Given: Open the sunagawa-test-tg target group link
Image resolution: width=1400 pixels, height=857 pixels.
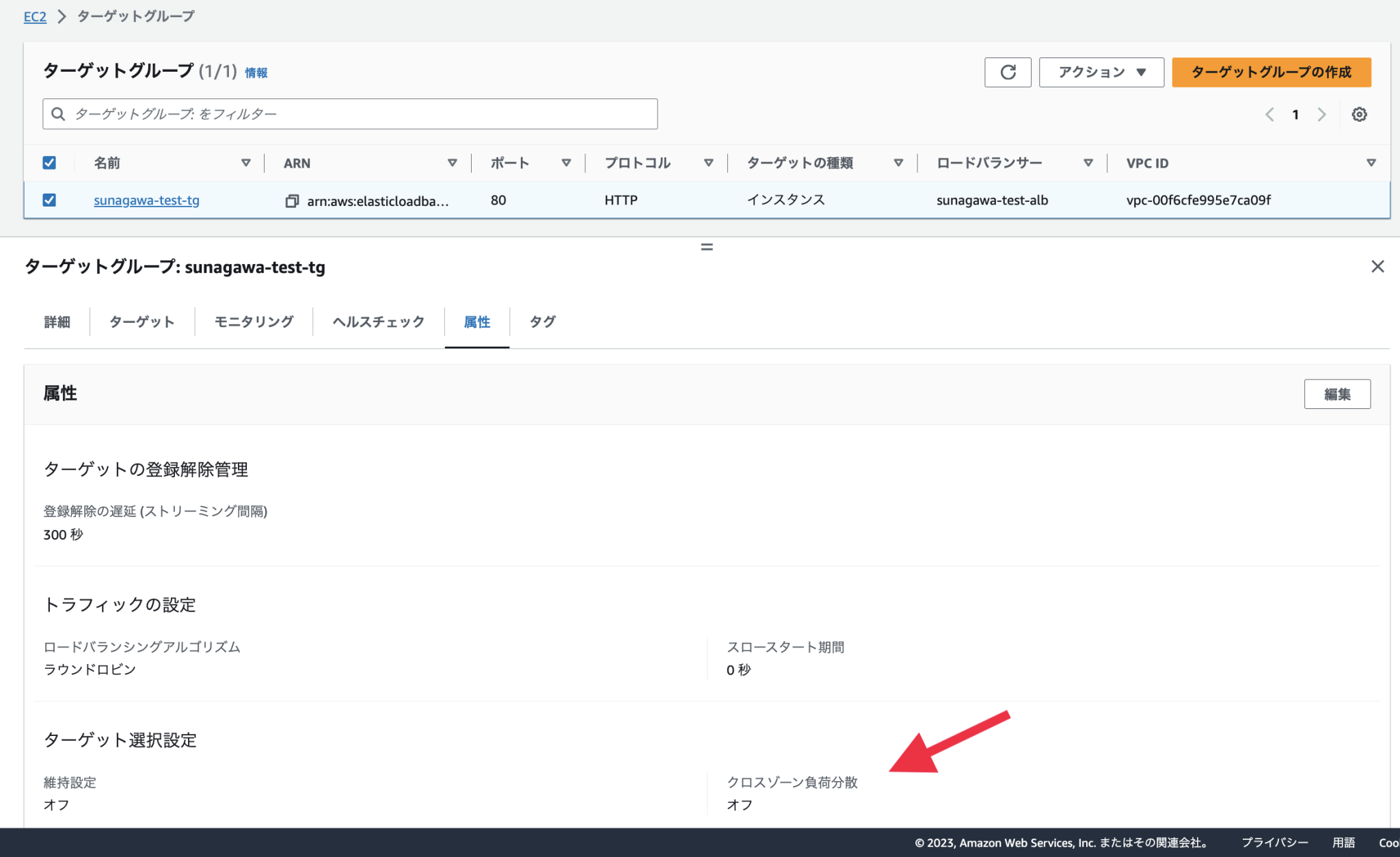Looking at the screenshot, I should pos(146,200).
